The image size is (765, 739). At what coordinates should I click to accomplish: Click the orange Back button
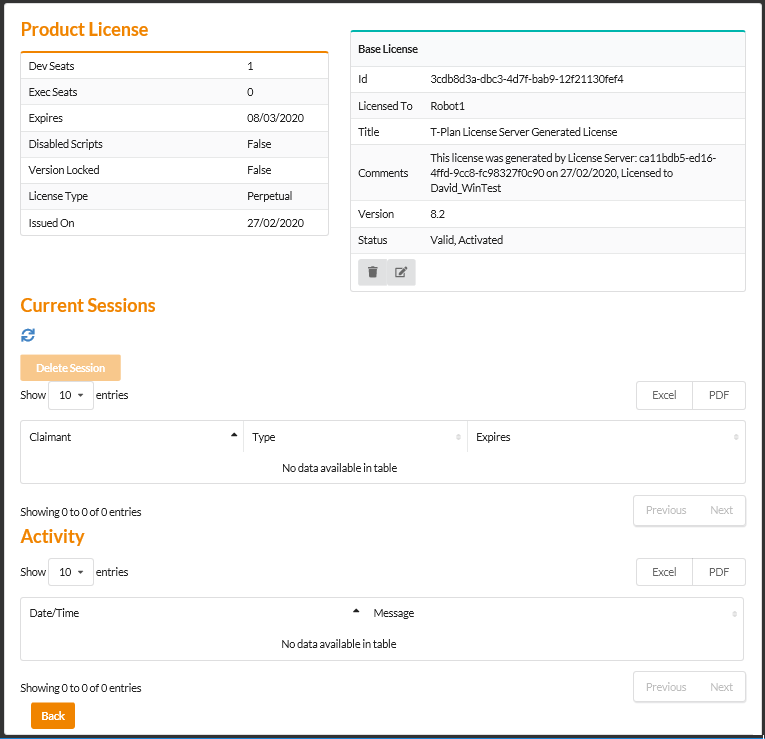(53, 716)
